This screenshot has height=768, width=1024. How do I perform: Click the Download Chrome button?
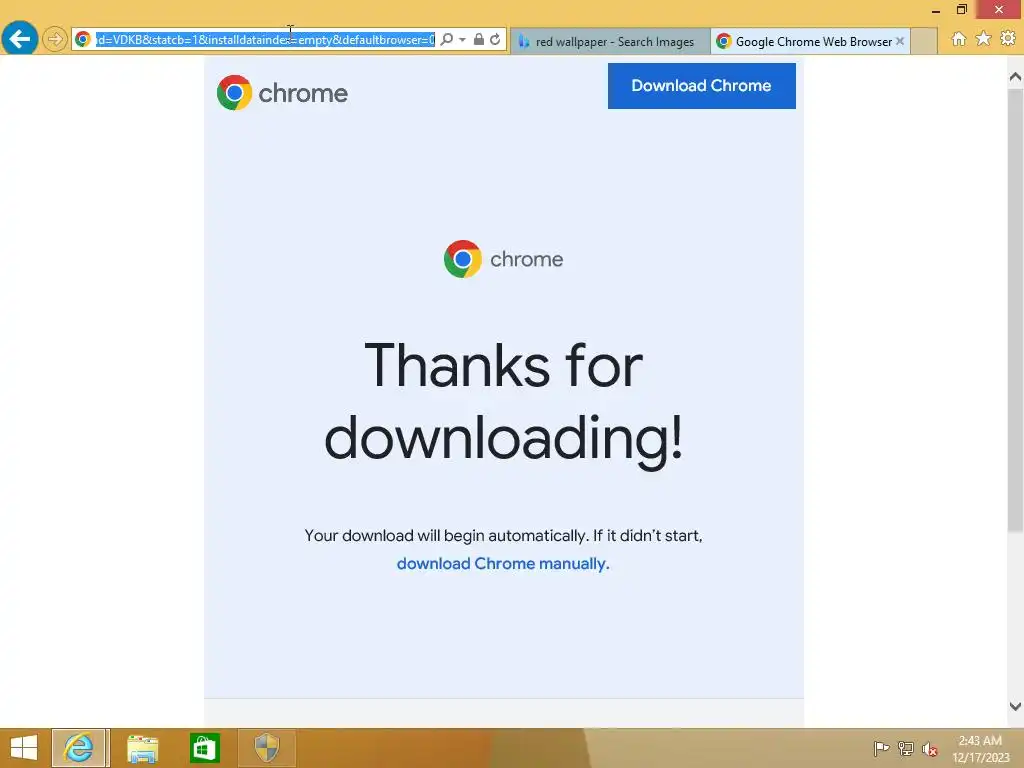(x=701, y=86)
